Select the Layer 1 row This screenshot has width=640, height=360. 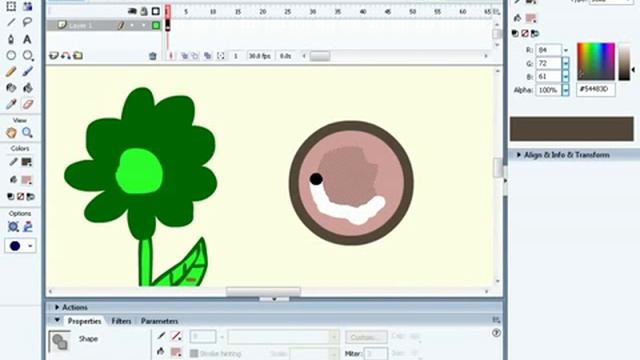pyautogui.click(x=104, y=25)
